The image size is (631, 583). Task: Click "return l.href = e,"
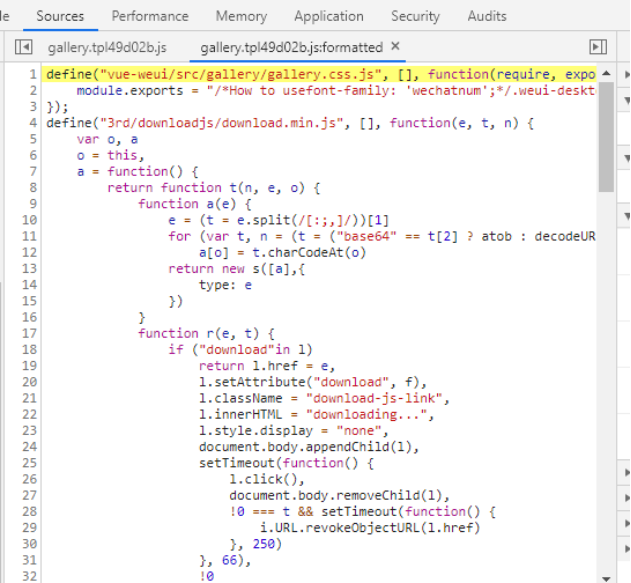[x=267, y=366]
